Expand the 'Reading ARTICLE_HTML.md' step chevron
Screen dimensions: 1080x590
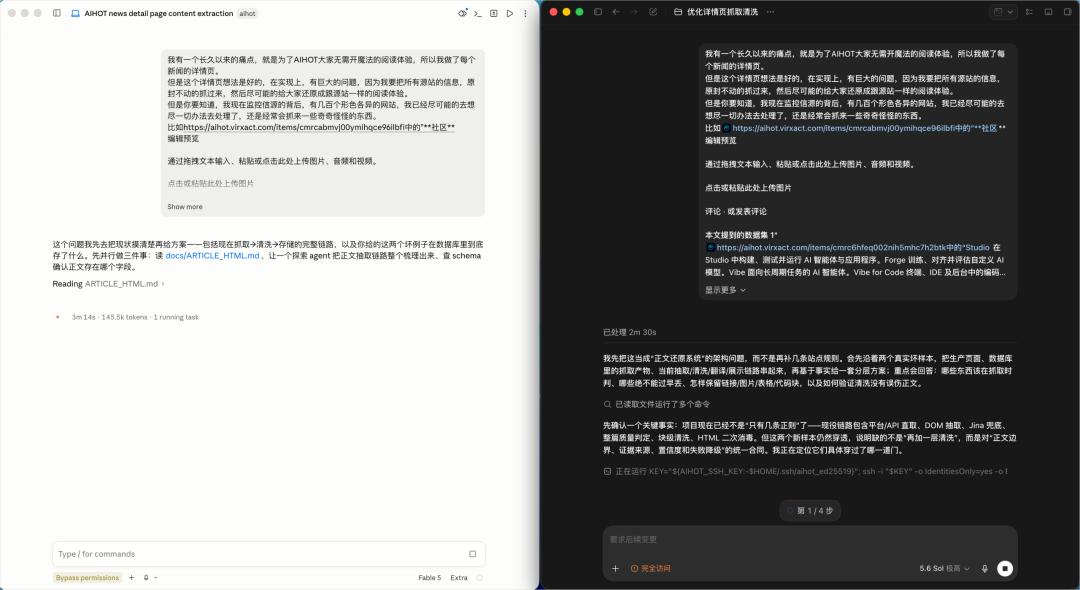click(x=163, y=284)
